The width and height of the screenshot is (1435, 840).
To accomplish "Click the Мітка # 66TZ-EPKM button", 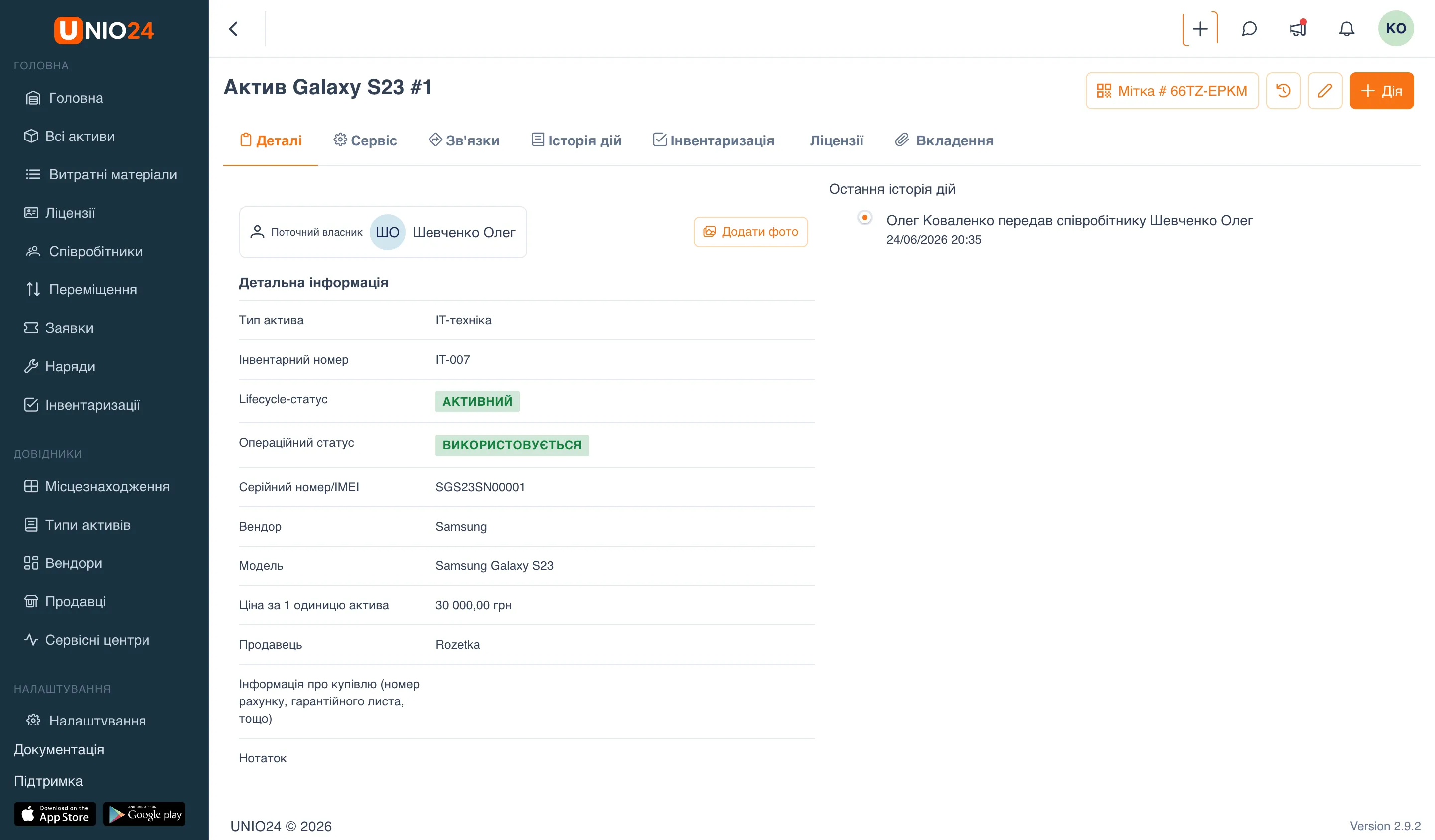I will tap(1172, 91).
